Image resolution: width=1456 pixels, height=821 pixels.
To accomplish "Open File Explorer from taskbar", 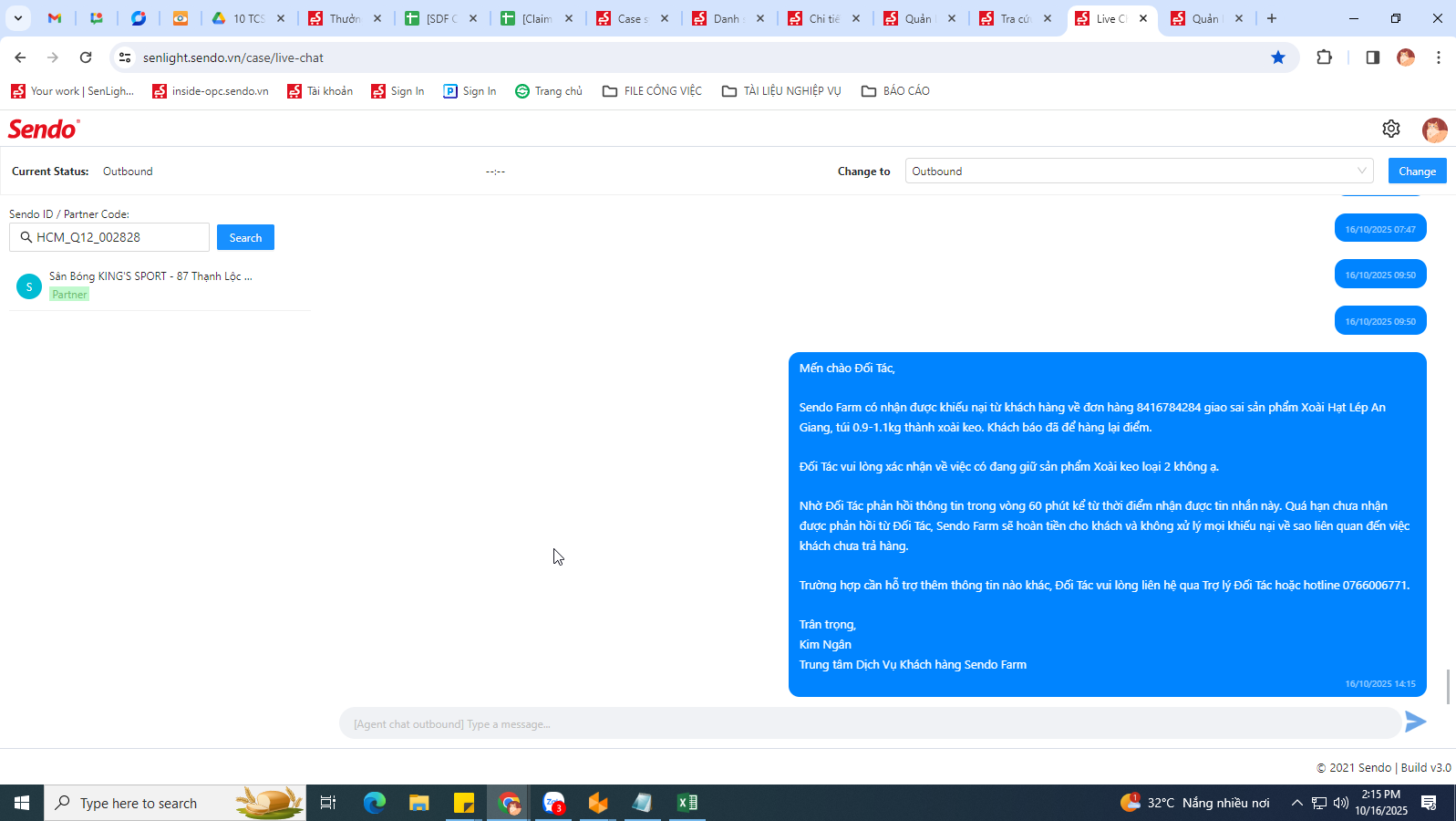I will pyautogui.click(x=418, y=803).
